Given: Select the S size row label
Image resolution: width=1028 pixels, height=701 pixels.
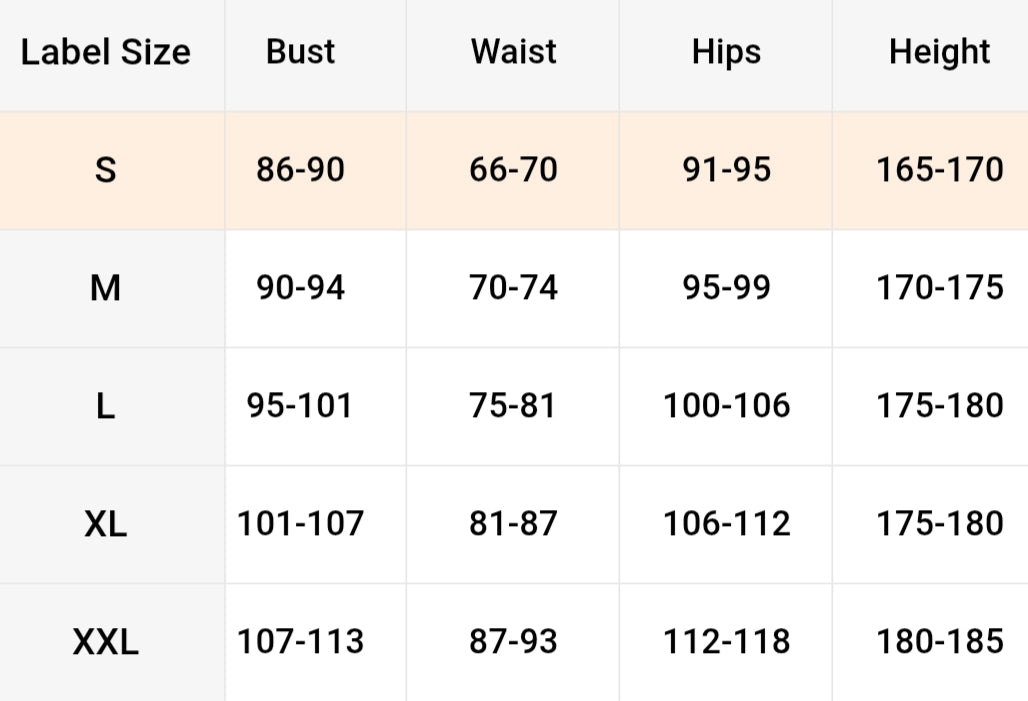Looking at the screenshot, I should coord(105,170).
